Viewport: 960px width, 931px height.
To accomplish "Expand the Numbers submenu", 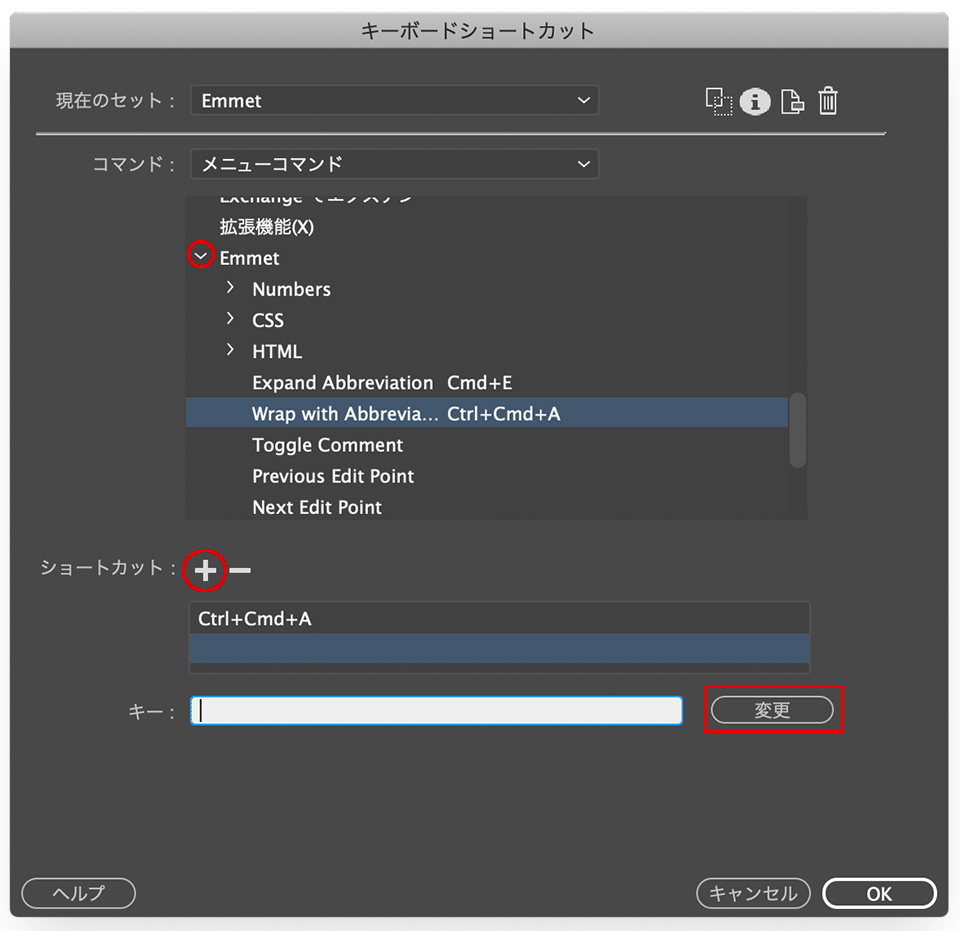I will (231, 288).
